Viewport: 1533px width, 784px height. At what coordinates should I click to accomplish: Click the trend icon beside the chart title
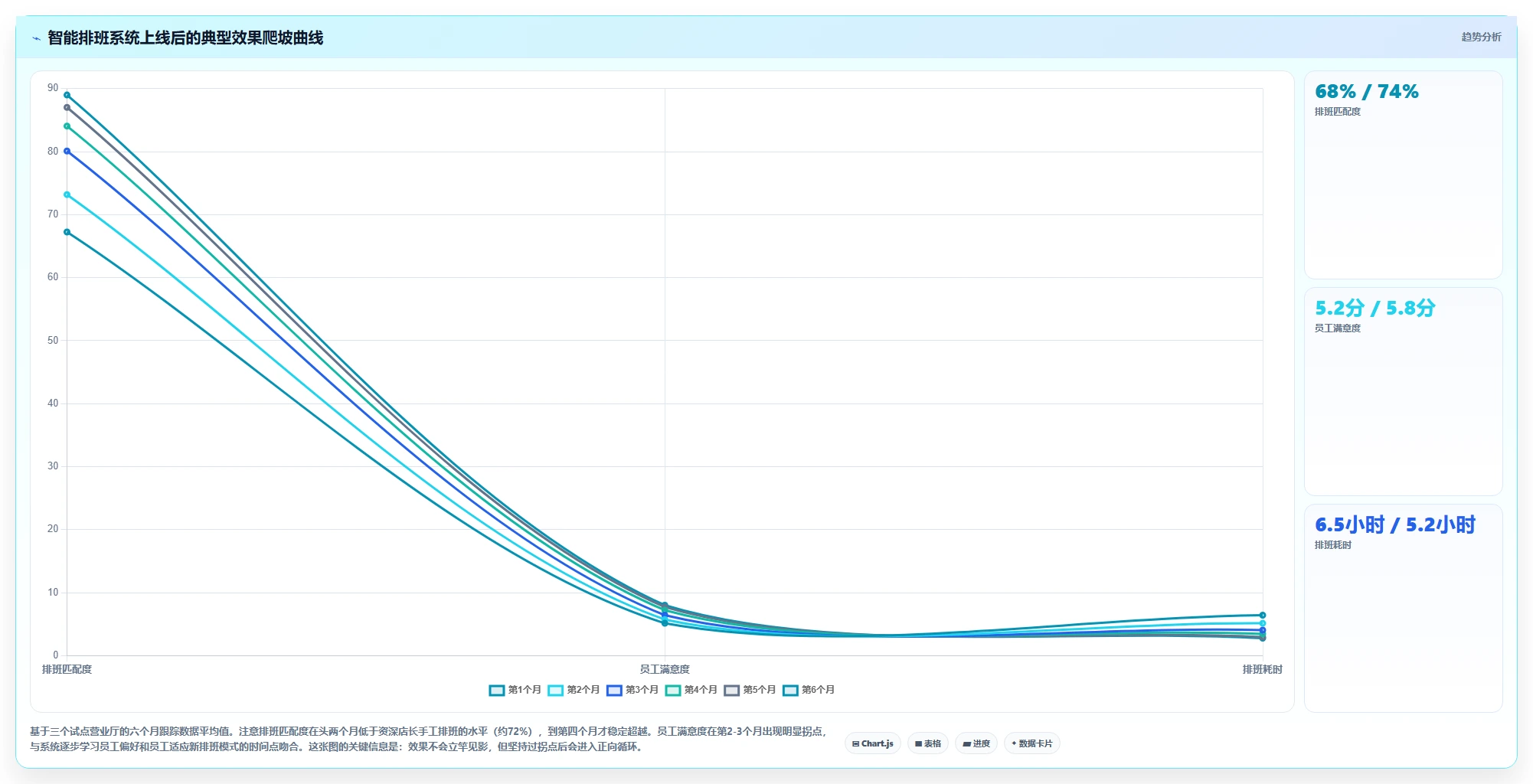[x=36, y=38]
